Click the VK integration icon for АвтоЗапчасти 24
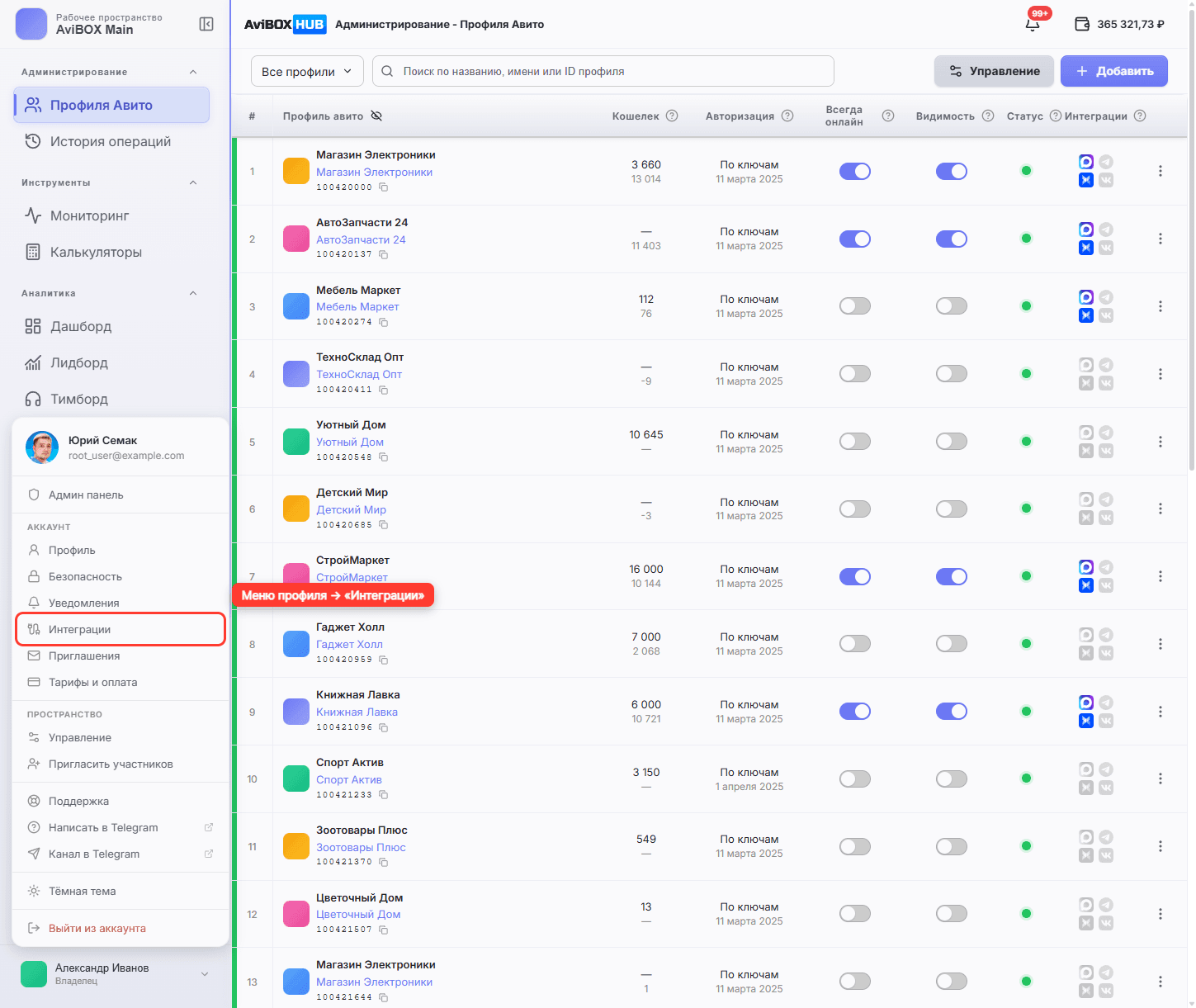Screen dimensions: 1196x1008 pyautogui.click(x=1106, y=248)
